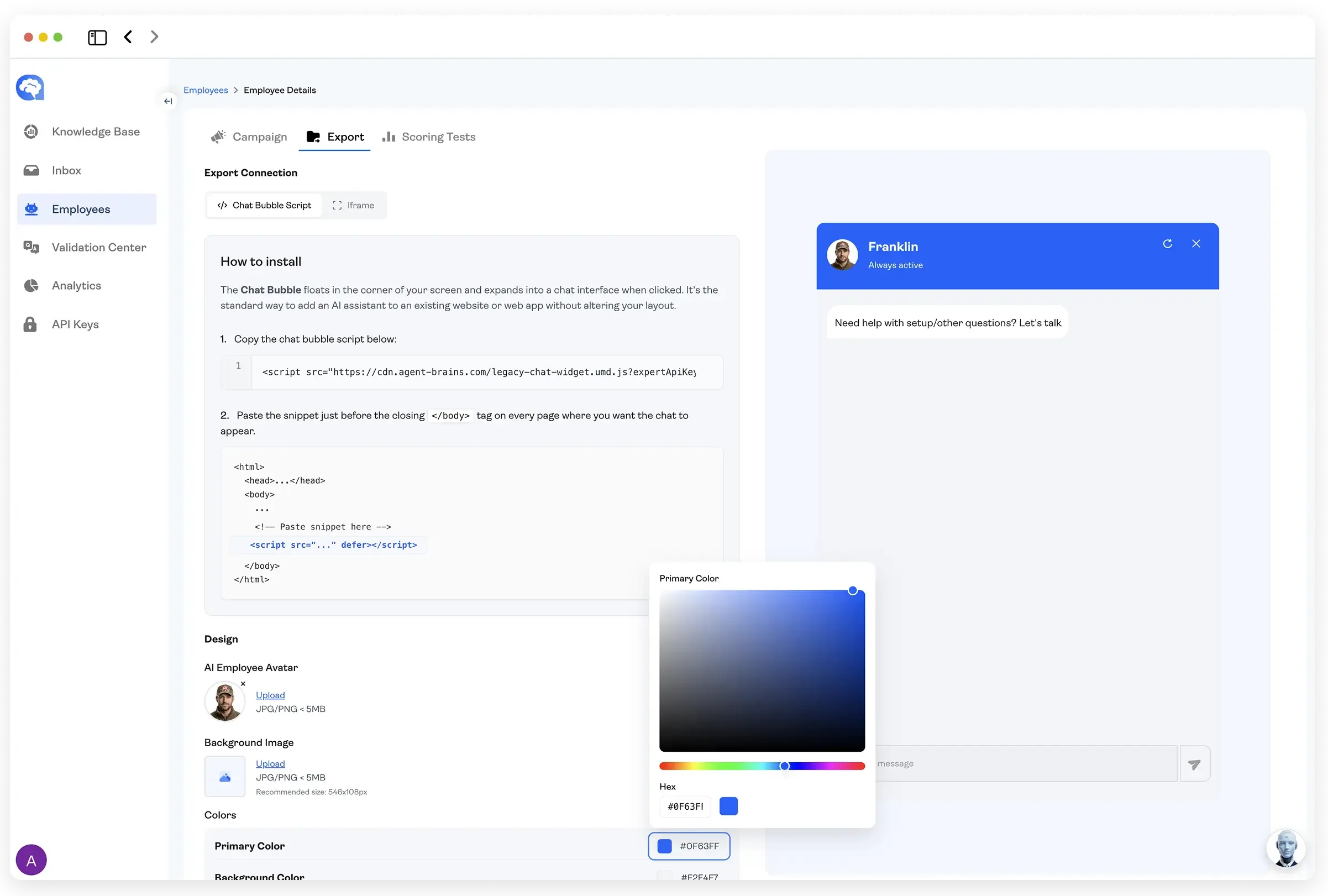Click Upload link for Background Image
Image resolution: width=1328 pixels, height=896 pixels.
pos(270,764)
